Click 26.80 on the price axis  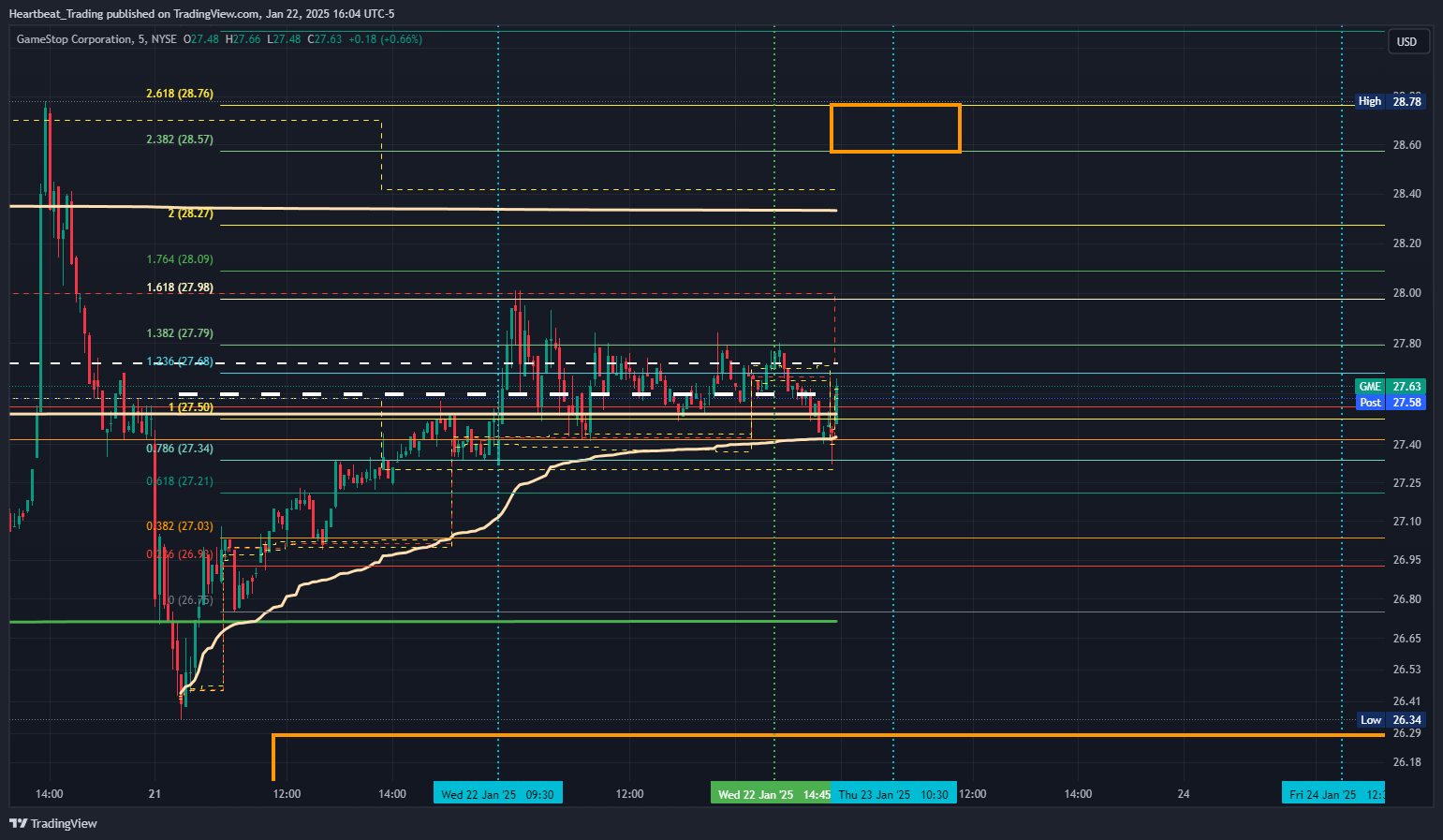pos(1406,599)
